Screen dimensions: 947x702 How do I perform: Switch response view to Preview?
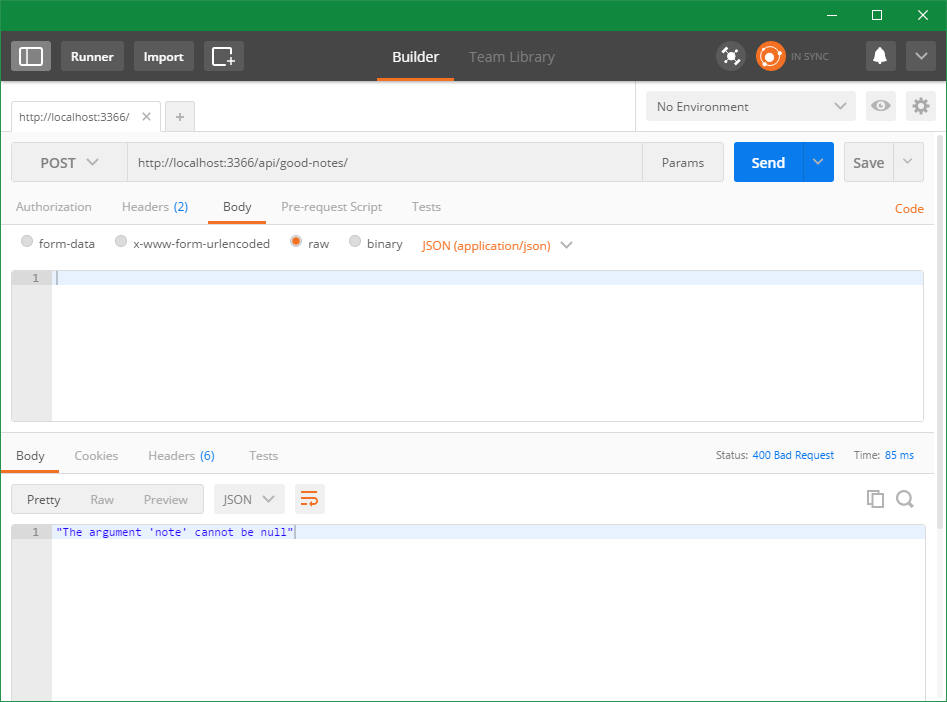165,500
